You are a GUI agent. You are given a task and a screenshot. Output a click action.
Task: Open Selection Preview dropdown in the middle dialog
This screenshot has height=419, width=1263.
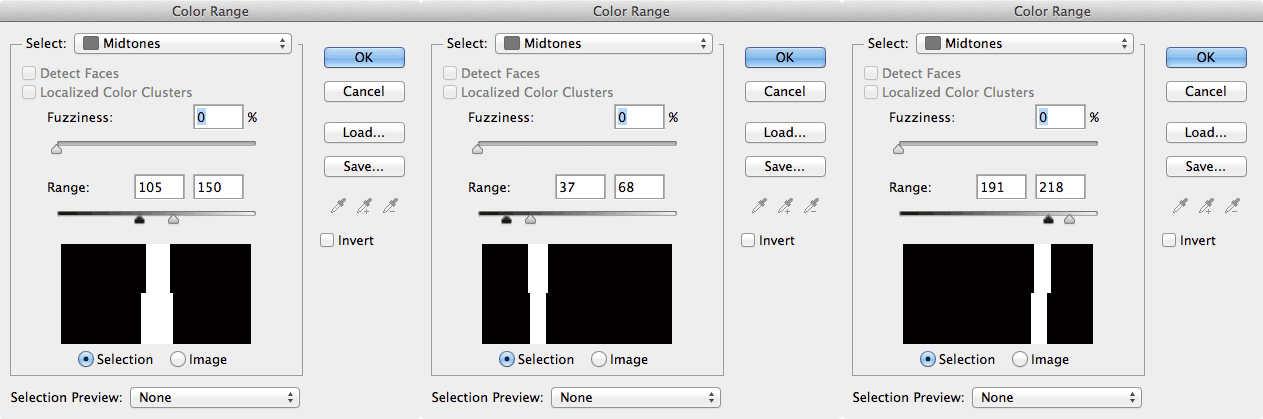pos(635,397)
